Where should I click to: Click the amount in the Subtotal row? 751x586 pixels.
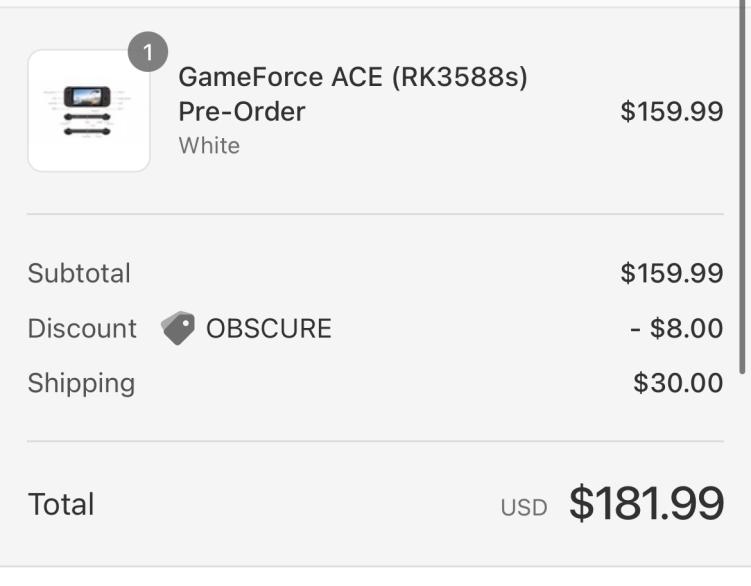[x=671, y=273]
